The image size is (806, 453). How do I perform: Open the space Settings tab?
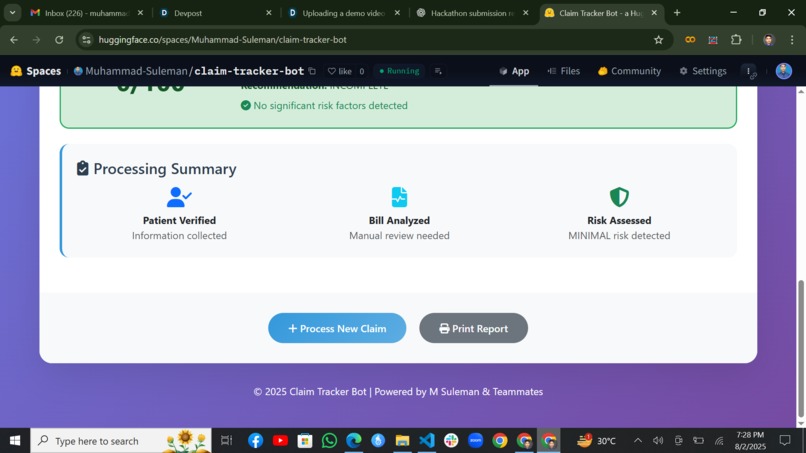[703, 71]
